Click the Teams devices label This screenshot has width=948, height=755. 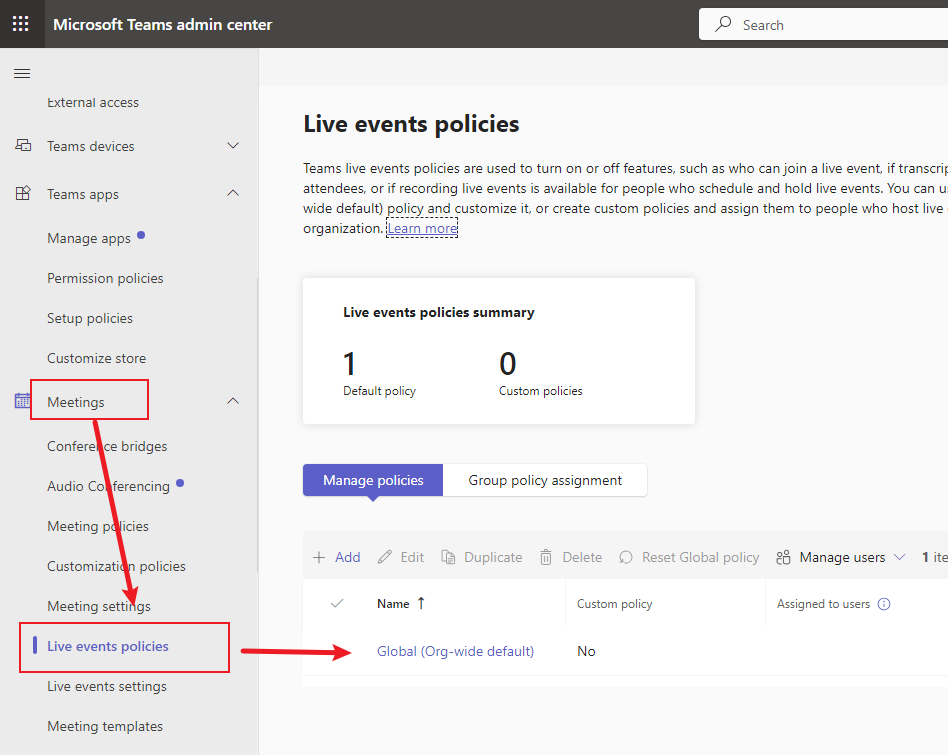[x=91, y=146]
